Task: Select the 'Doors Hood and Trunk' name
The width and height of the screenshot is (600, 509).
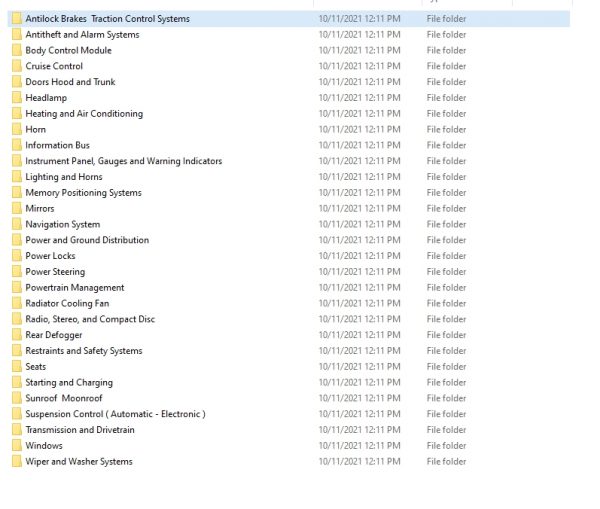Action: click(x=70, y=82)
